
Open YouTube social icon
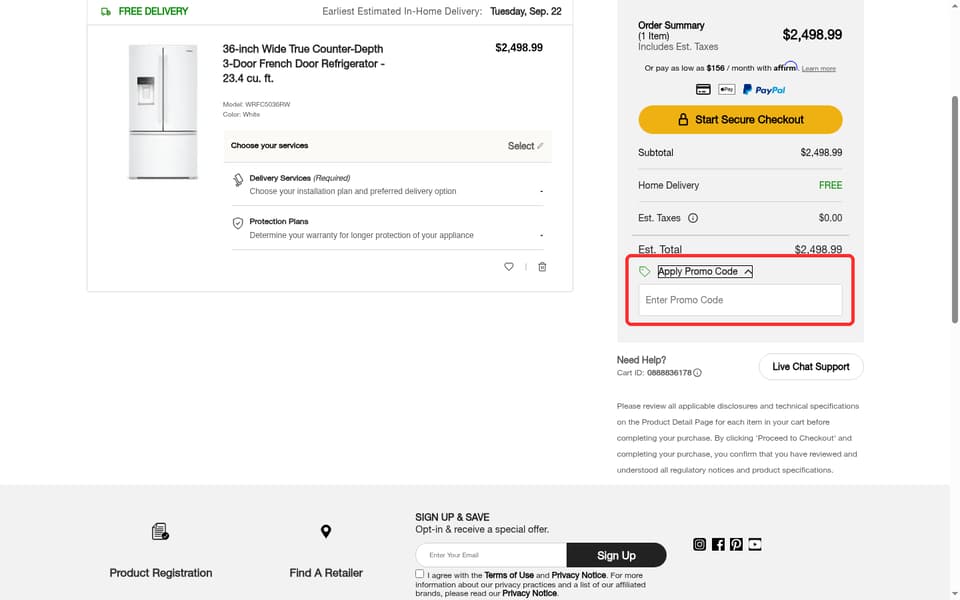click(754, 544)
